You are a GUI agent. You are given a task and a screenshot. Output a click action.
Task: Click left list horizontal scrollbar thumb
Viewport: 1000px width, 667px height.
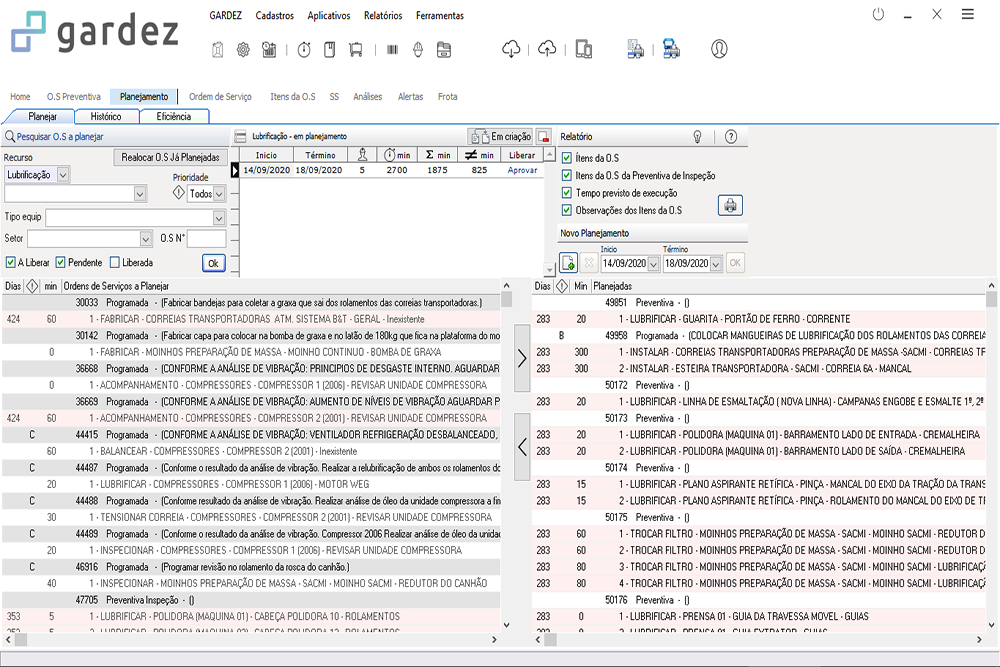click(x=20, y=639)
